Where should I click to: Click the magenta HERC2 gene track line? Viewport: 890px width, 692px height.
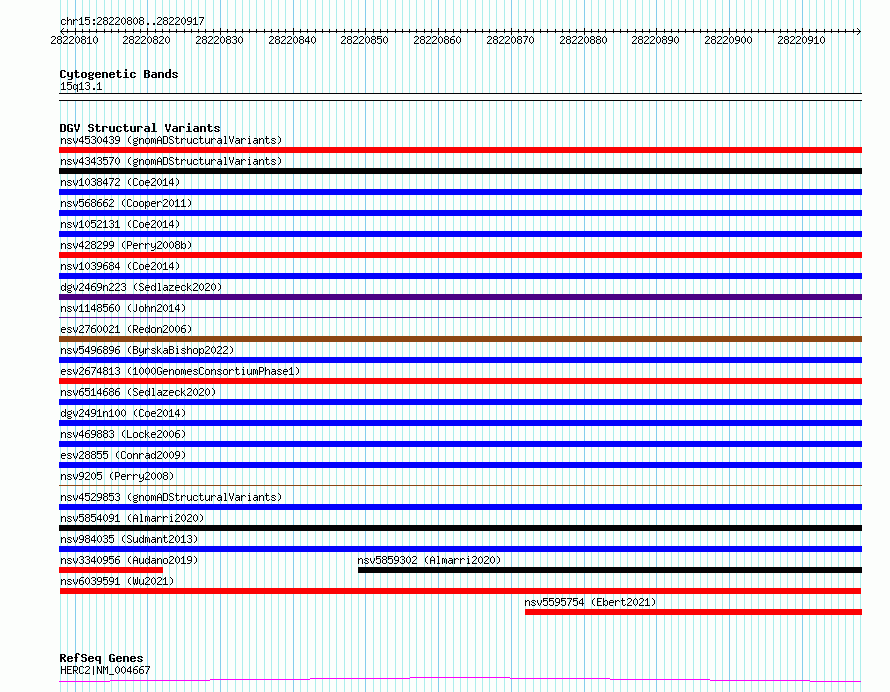[460, 679]
